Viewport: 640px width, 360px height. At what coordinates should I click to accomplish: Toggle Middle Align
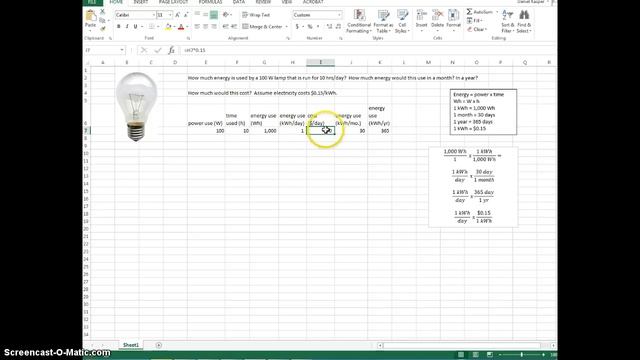click(205, 15)
